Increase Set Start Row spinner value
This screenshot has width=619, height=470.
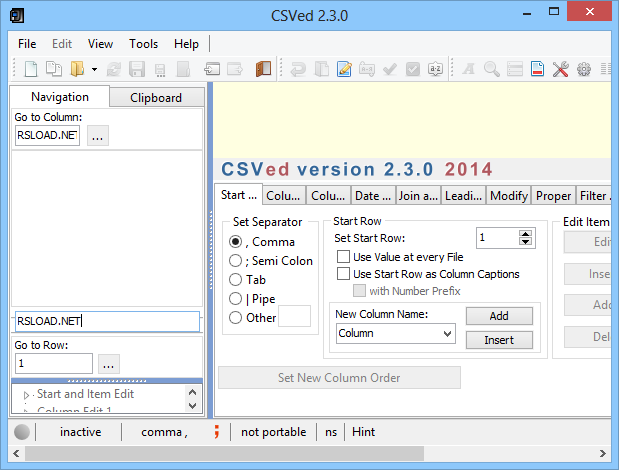[x=525, y=234]
